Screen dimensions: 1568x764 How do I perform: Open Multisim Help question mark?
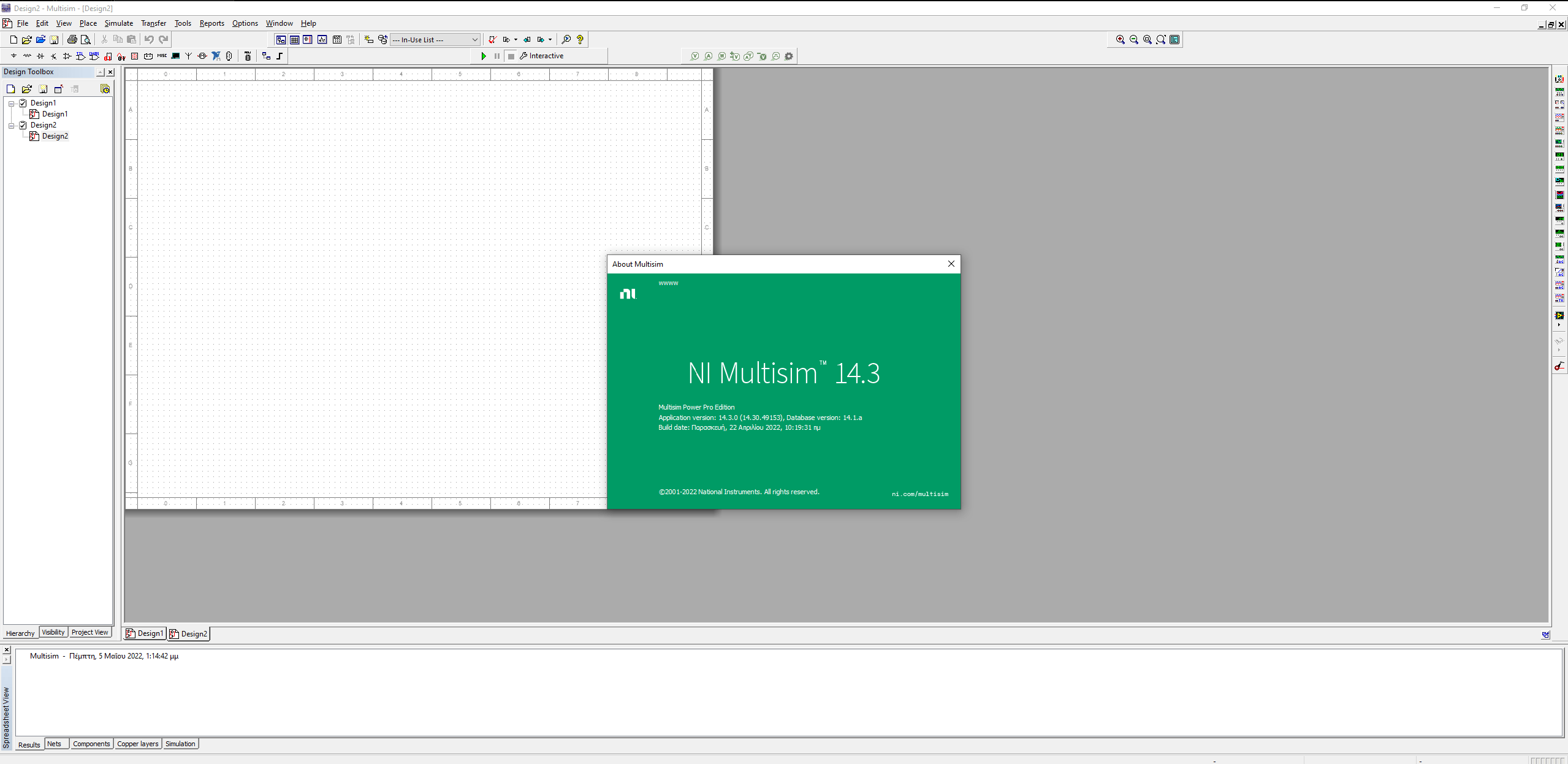click(x=580, y=39)
